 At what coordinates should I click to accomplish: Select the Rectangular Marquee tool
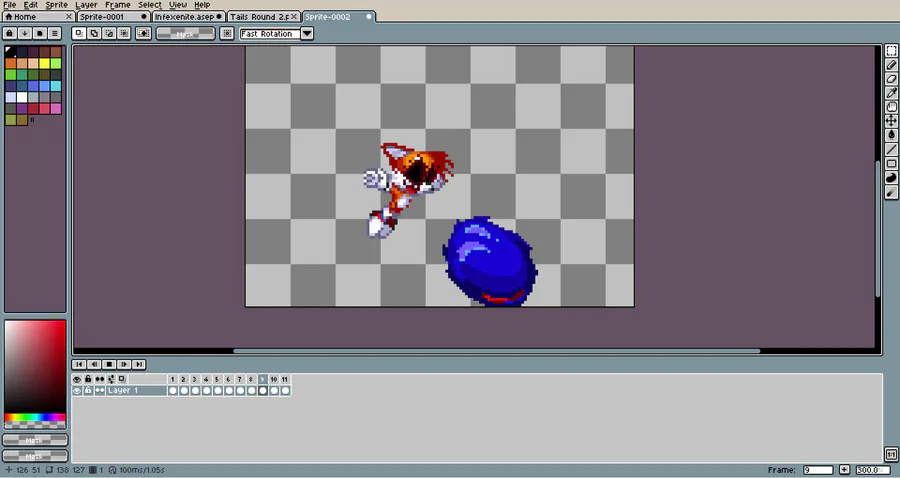(891, 50)
